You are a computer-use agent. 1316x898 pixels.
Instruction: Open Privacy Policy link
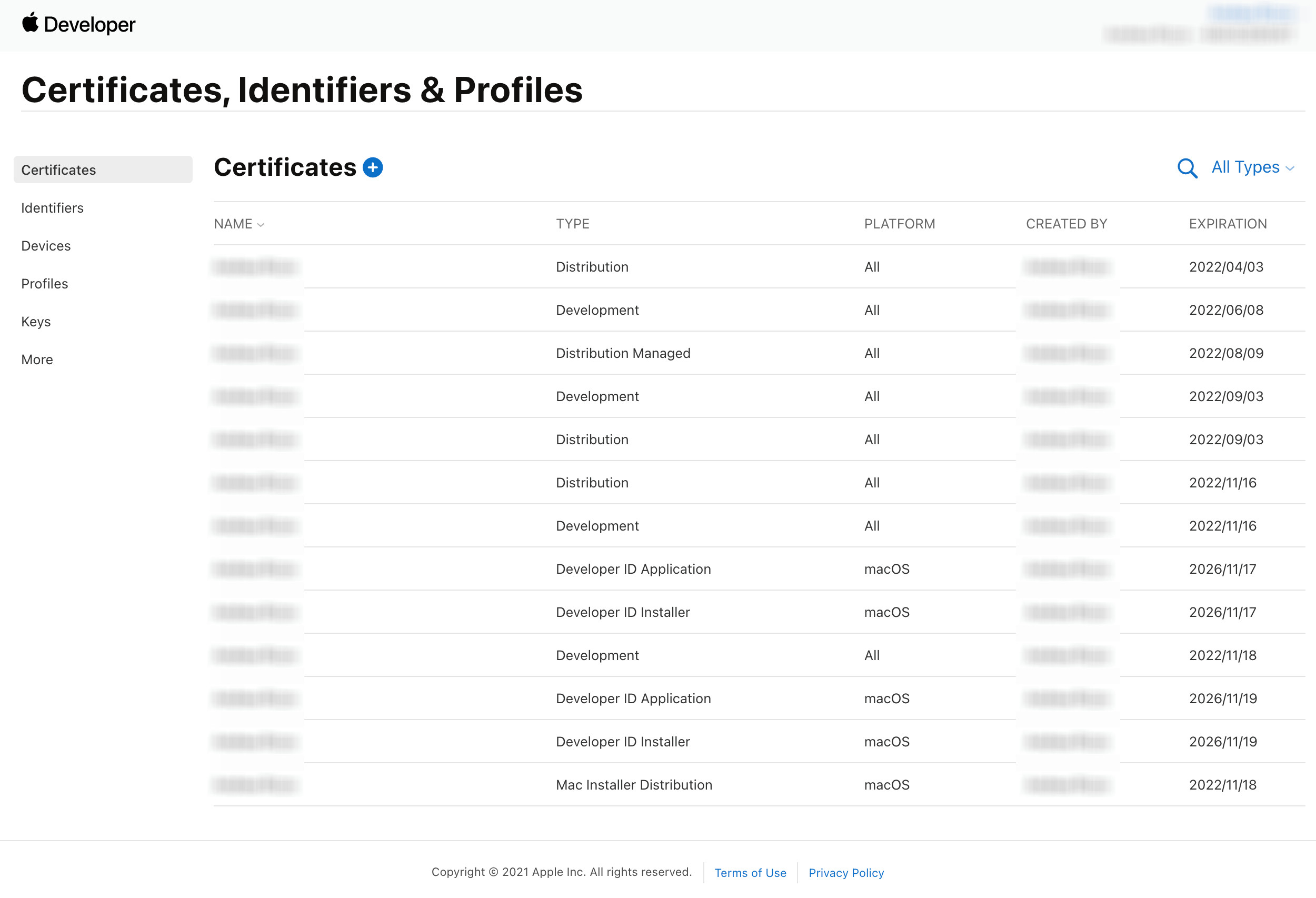(846, 873)
